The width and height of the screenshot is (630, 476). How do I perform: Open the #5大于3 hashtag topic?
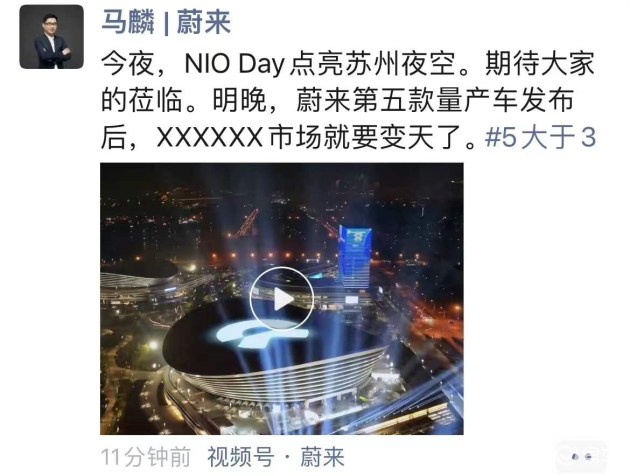[540, 137]
